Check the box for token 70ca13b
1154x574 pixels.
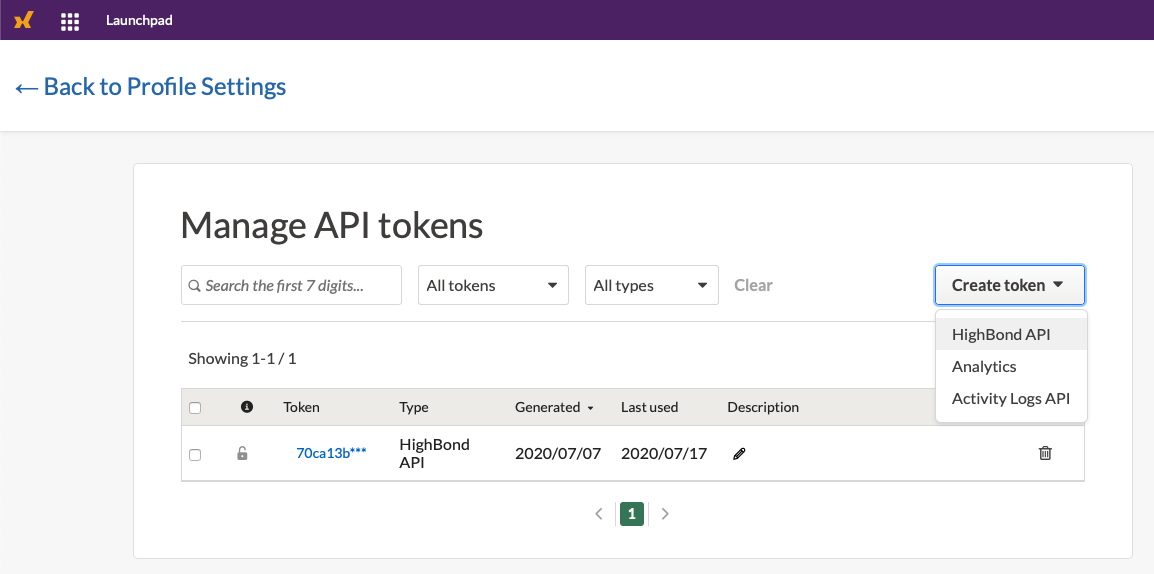(195, 455)
